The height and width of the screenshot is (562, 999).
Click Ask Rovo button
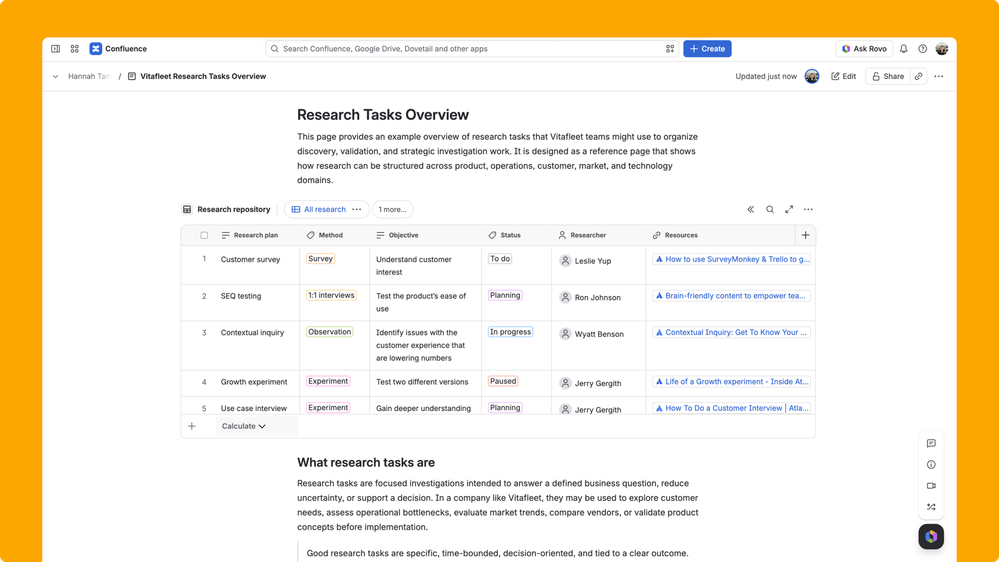(x=864, y=48)
